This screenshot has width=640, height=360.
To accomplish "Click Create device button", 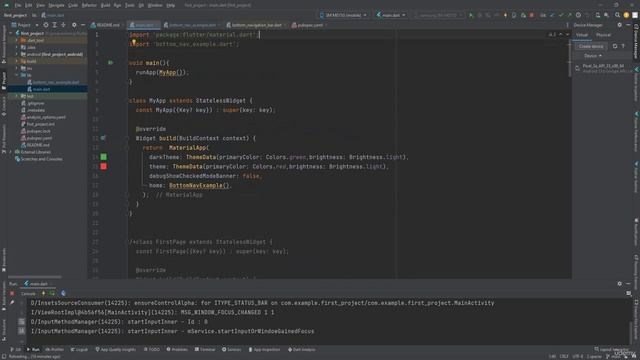I will [591, 46].
